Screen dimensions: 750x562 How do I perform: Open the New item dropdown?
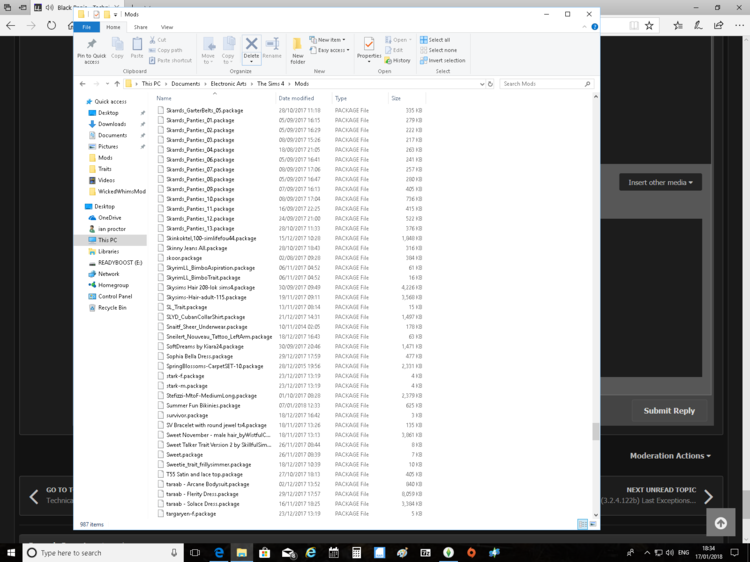tap(327, 40)
